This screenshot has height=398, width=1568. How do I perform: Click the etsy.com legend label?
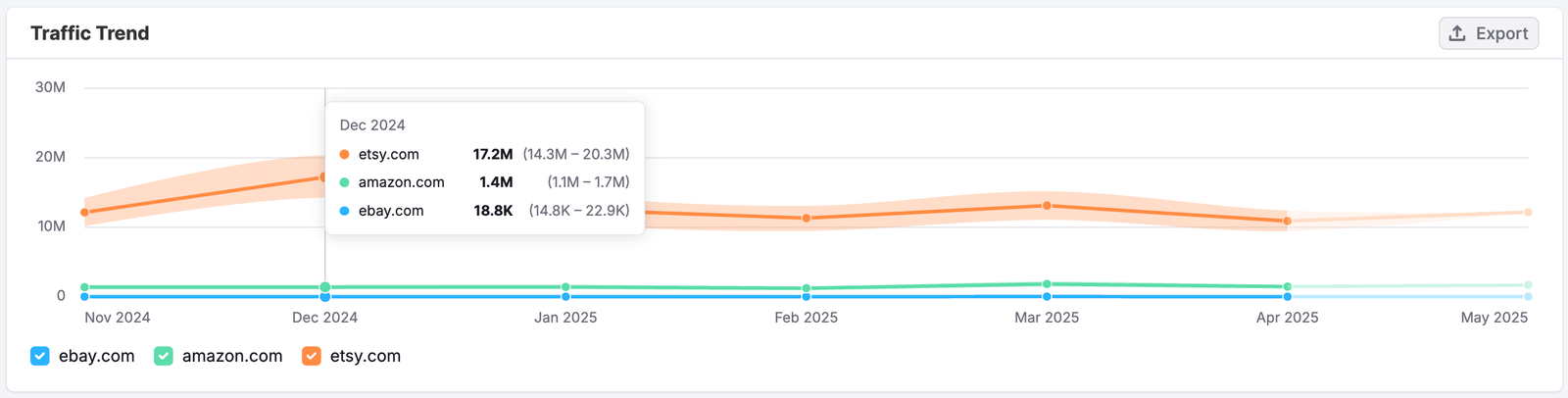[365, 356]
